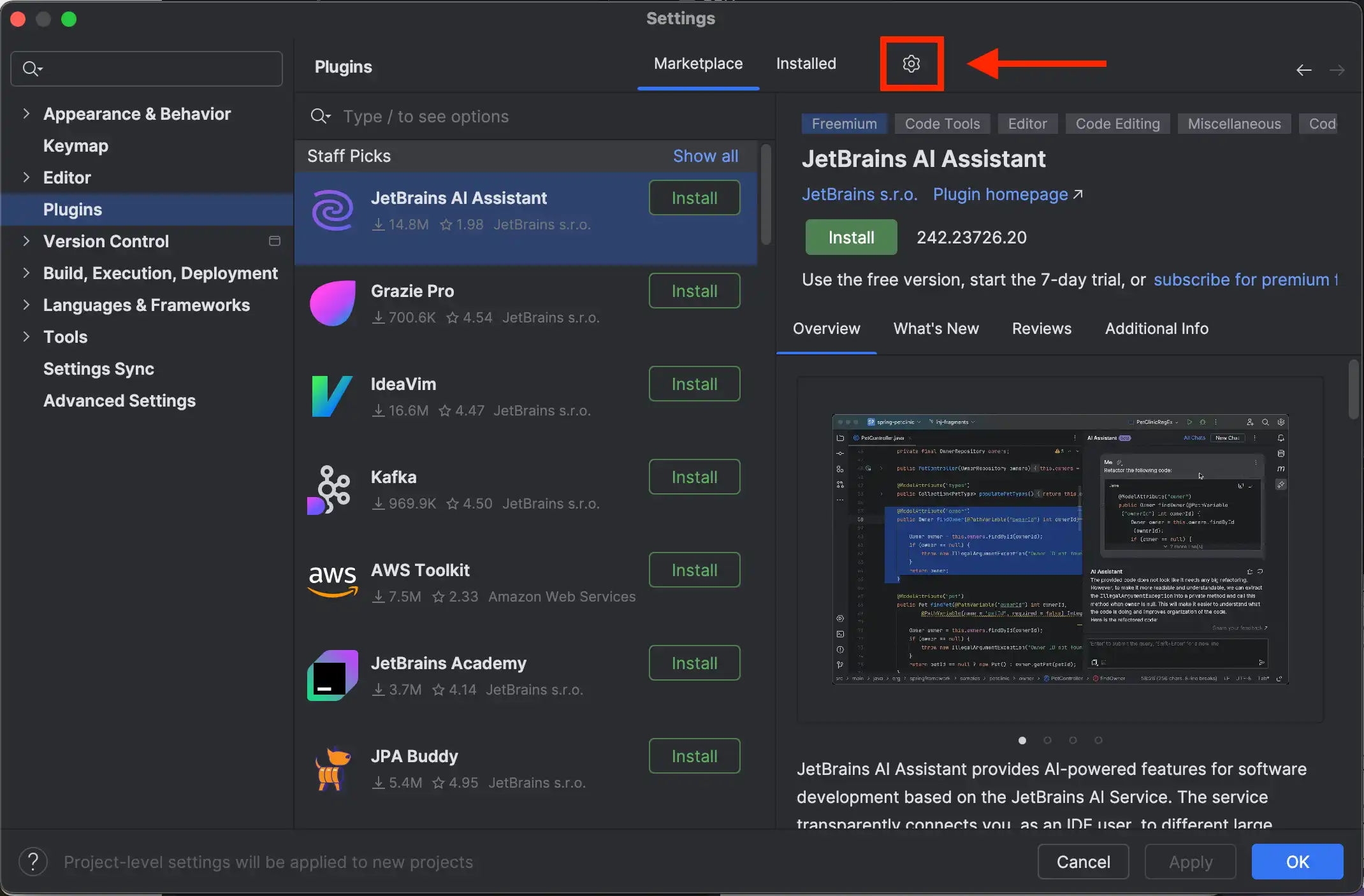Select the Editor filter tag

1027,123
